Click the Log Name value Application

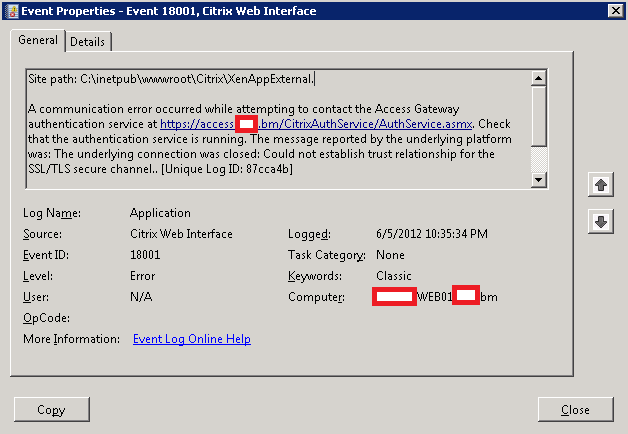[x=160, y=213]
